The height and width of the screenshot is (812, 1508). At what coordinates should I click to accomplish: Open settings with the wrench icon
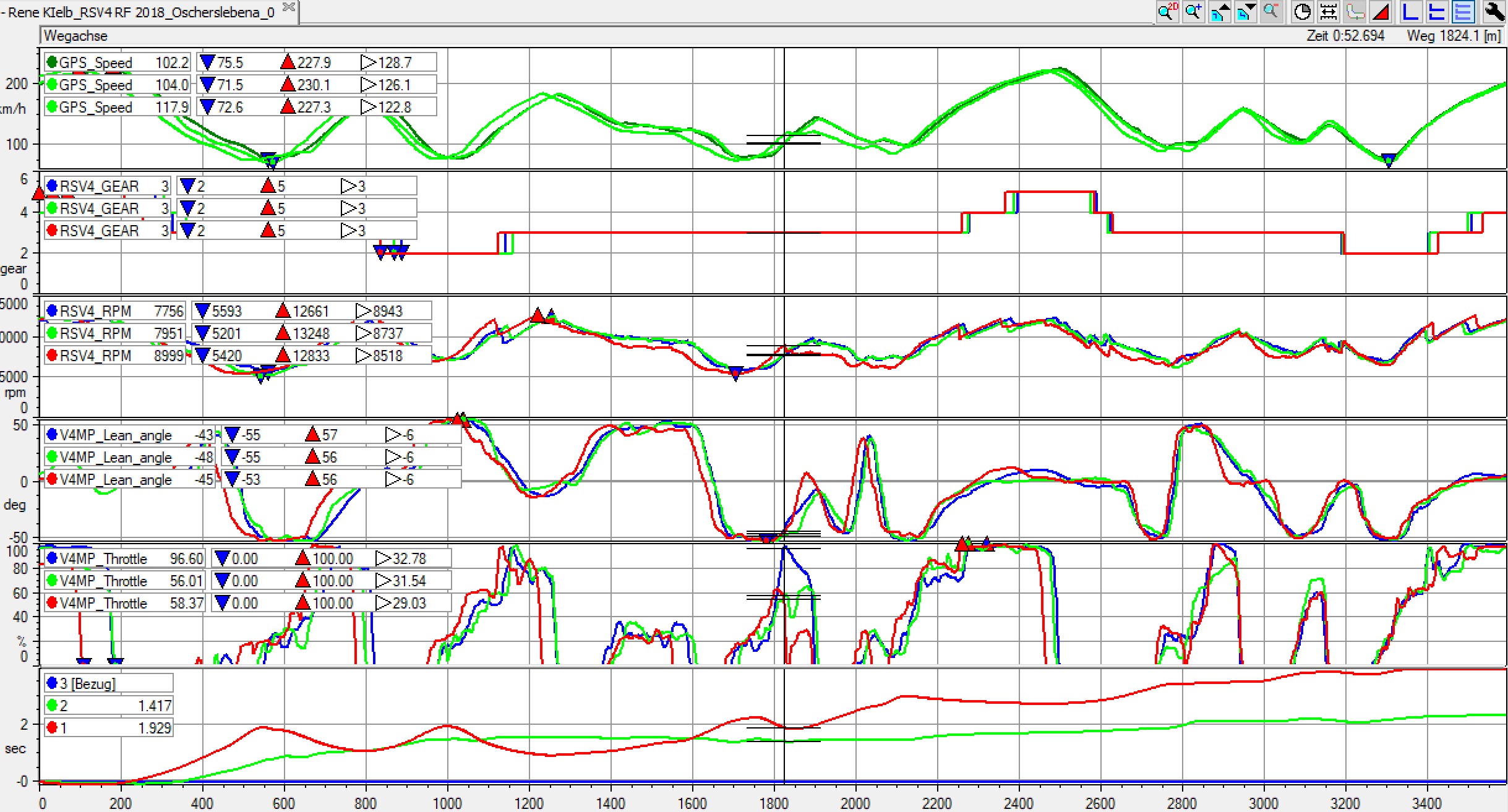(x=1494, y=12)
